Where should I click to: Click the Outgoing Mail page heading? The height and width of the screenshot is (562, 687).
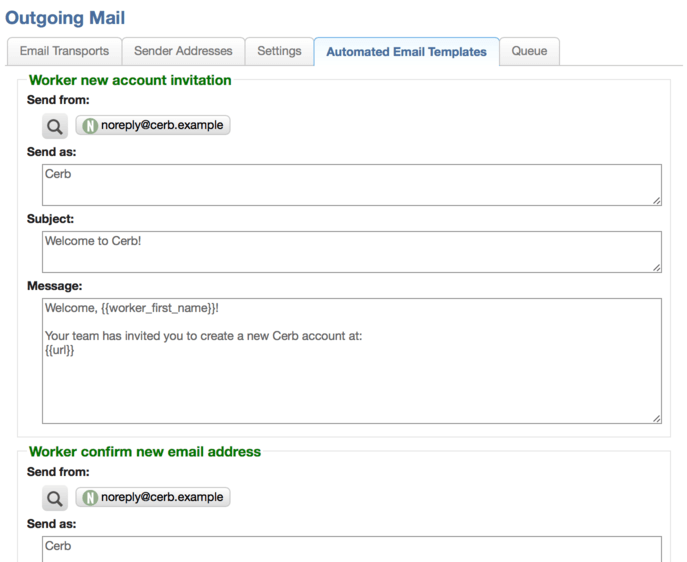click(65, 18)
